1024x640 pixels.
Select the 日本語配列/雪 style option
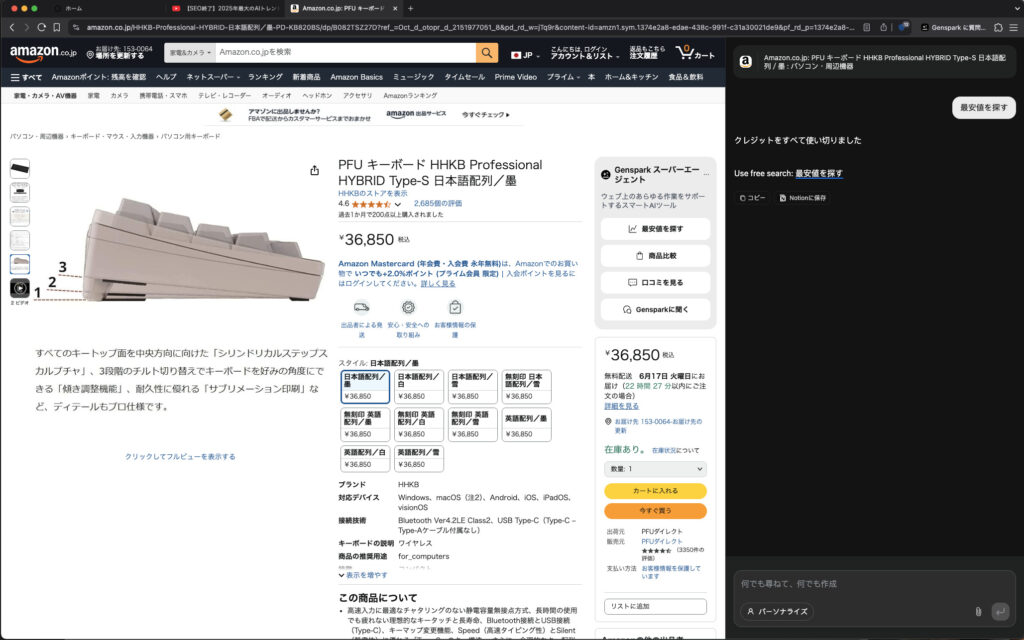pyautogui.click(x=472, y=386)
